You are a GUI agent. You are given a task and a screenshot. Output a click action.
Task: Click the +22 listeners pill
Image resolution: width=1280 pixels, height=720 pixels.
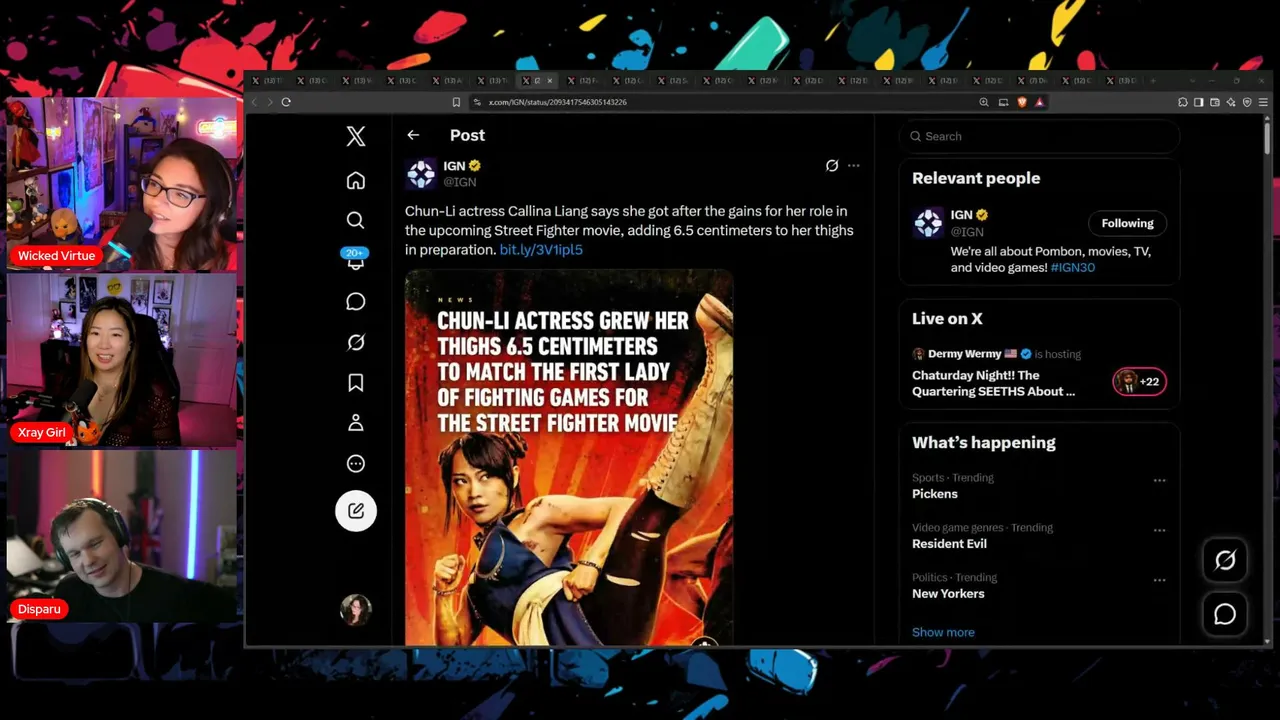pyautogui.click(x=1139, y=381)
